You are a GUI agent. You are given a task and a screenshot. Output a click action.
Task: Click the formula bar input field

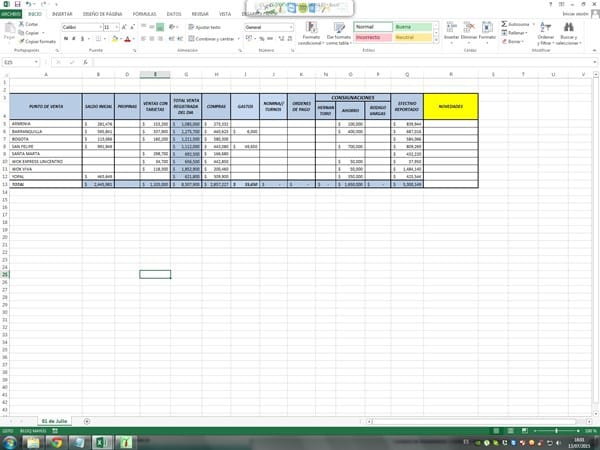pos(342,62)
